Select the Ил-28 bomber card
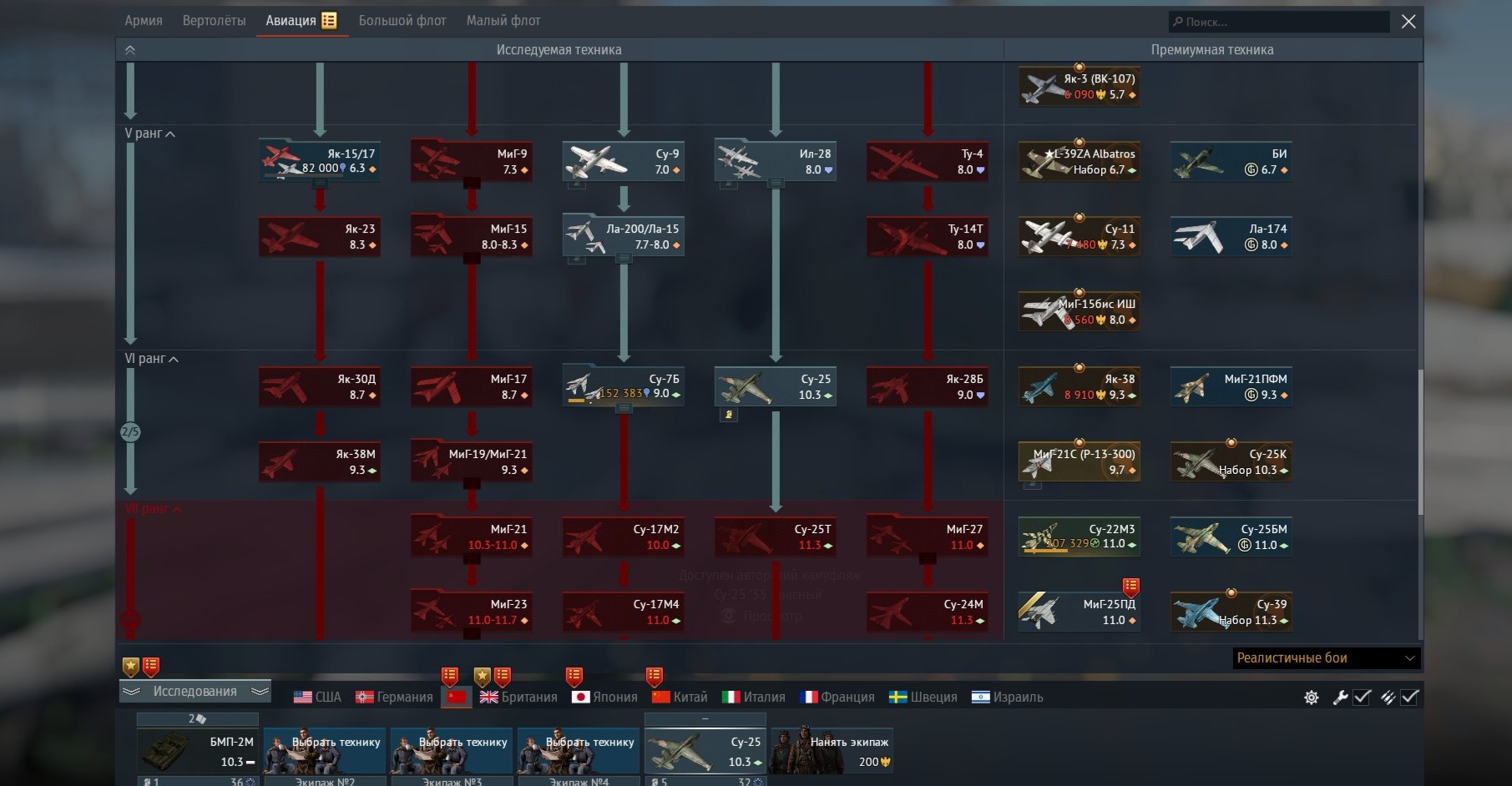Viewport: 1512px width, 786px height. tap(776, 161)
